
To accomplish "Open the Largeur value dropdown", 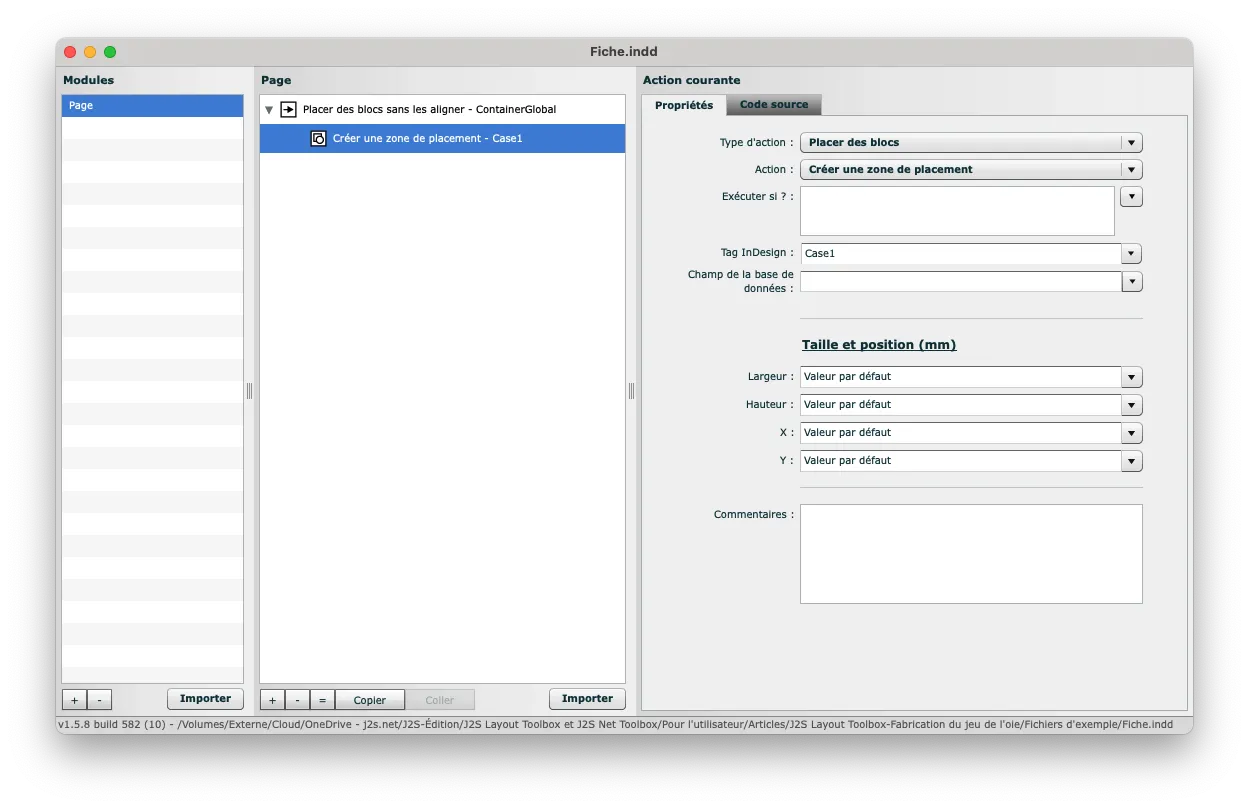I will click(1131, 378).
